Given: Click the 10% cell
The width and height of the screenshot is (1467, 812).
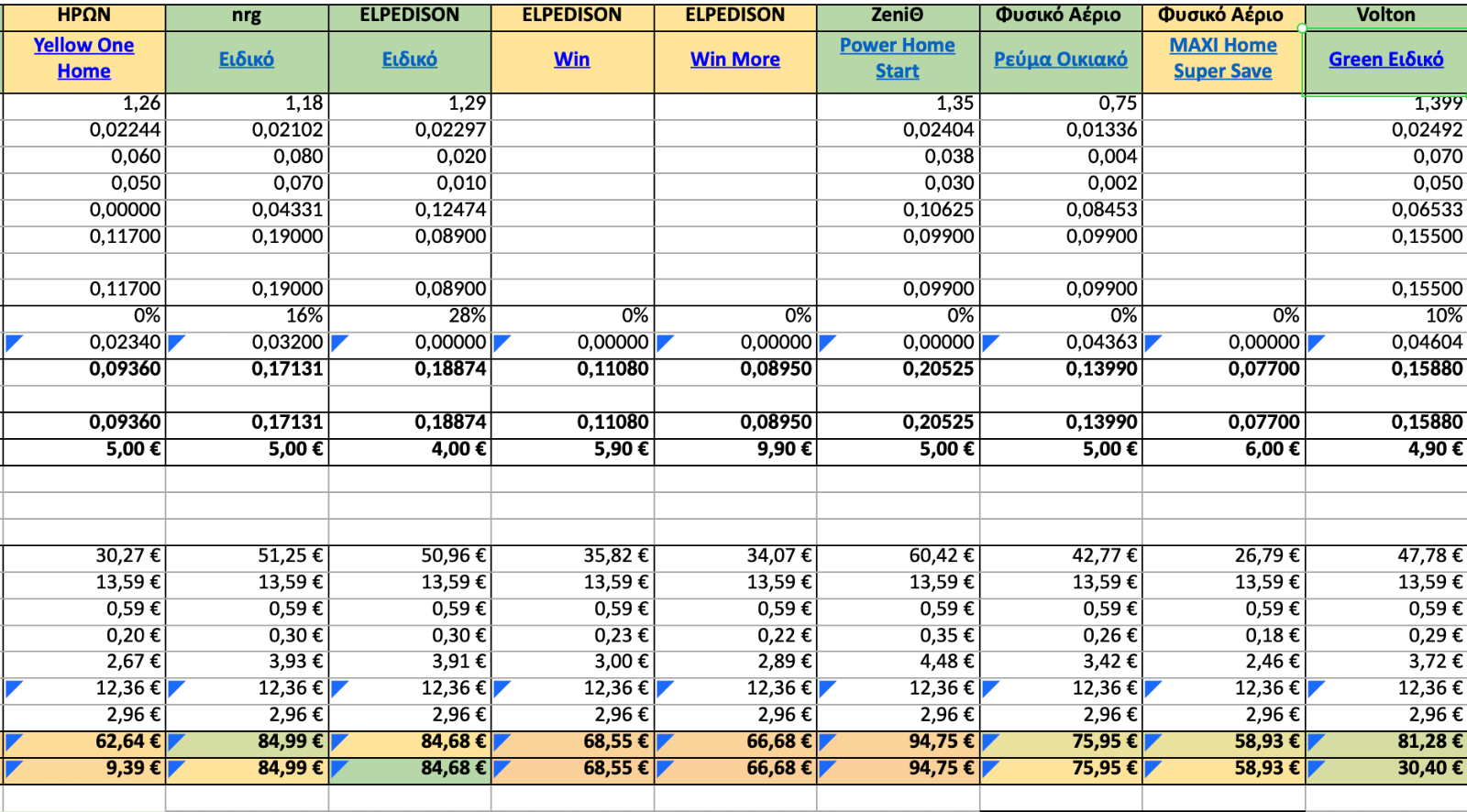Looking at the screenshot, I should click(1386, 317).
